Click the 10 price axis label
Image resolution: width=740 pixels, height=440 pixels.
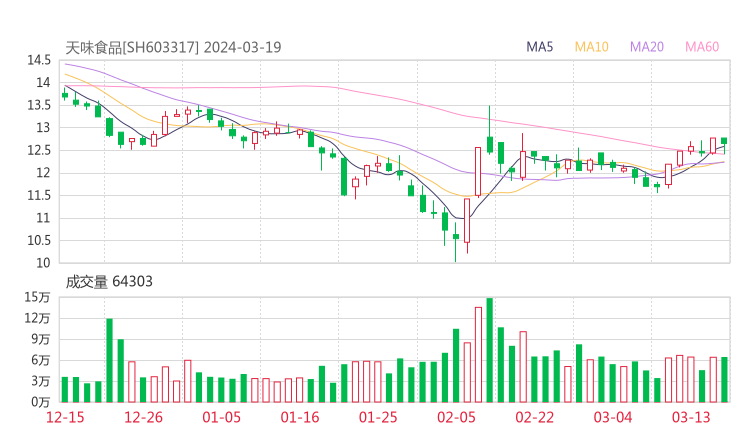click(x=43, y=263)
